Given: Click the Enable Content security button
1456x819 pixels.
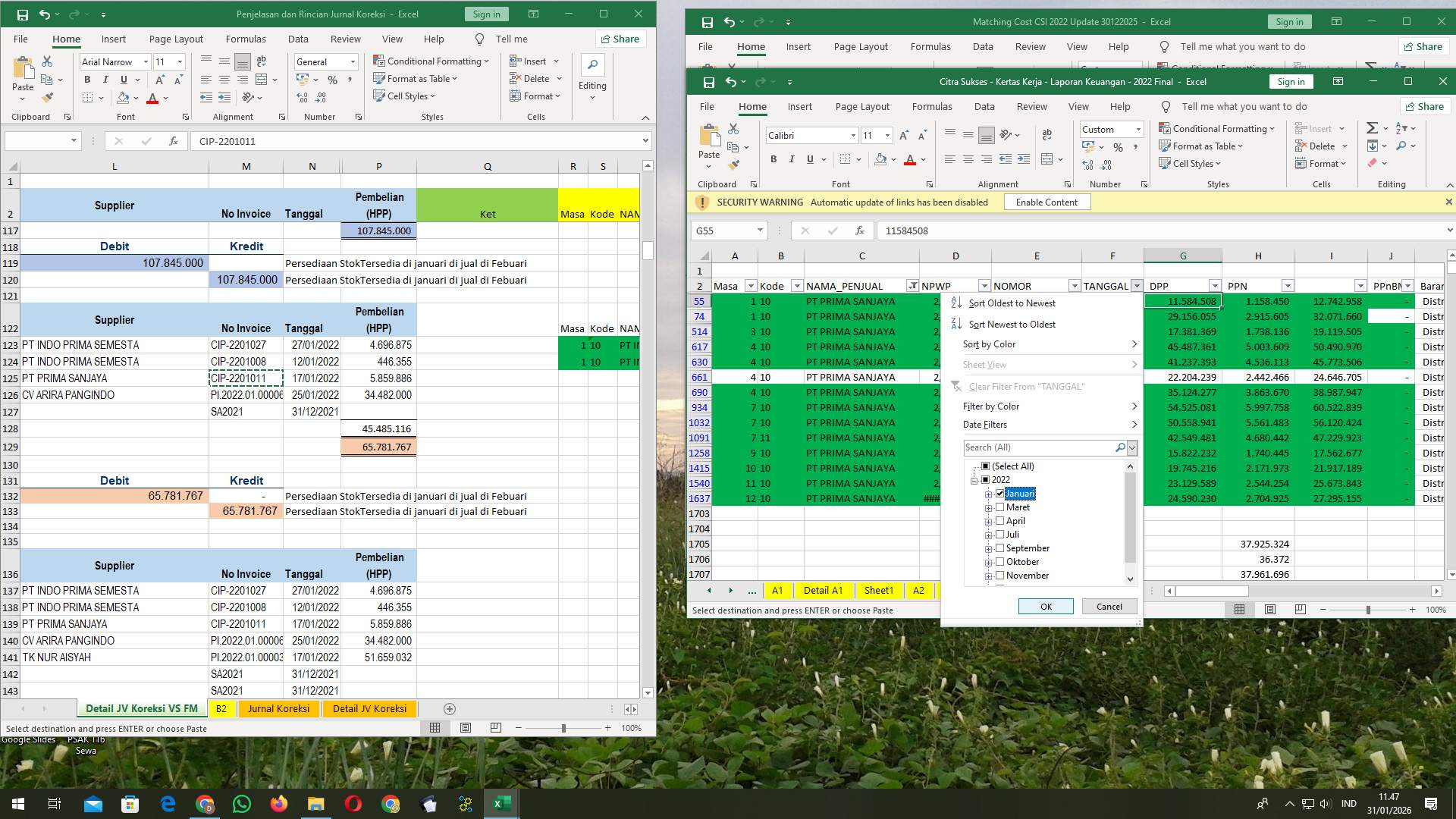Looking at the screenshot, I should click(x=1046, y=202).
